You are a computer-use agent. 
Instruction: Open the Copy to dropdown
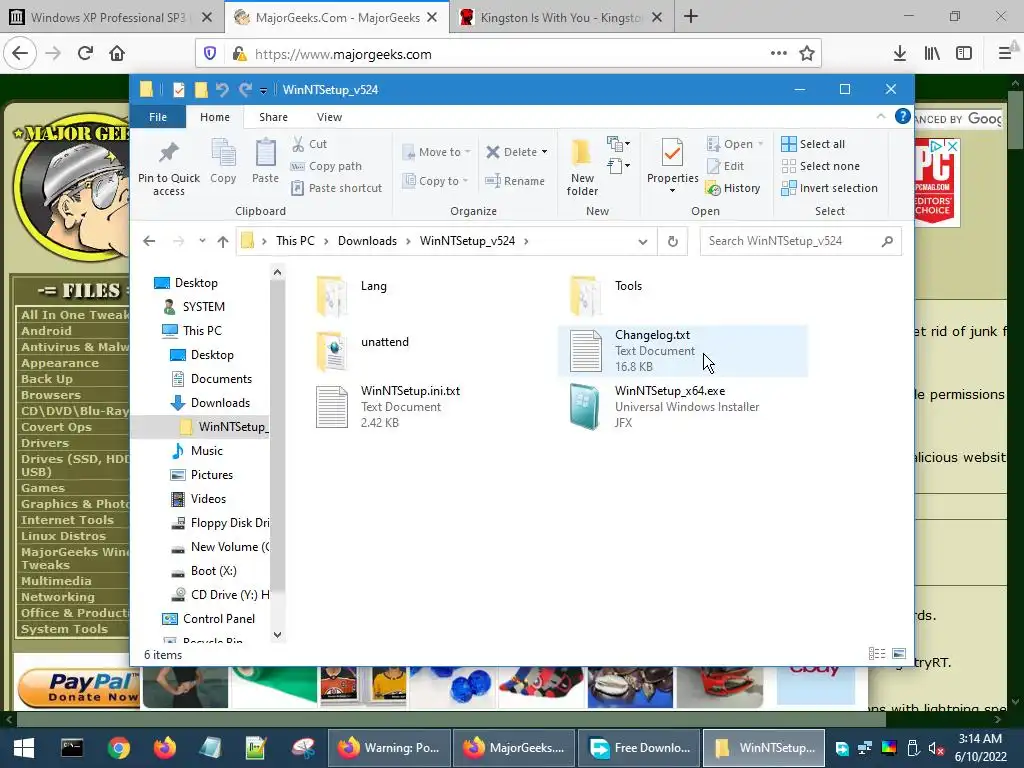436,181
